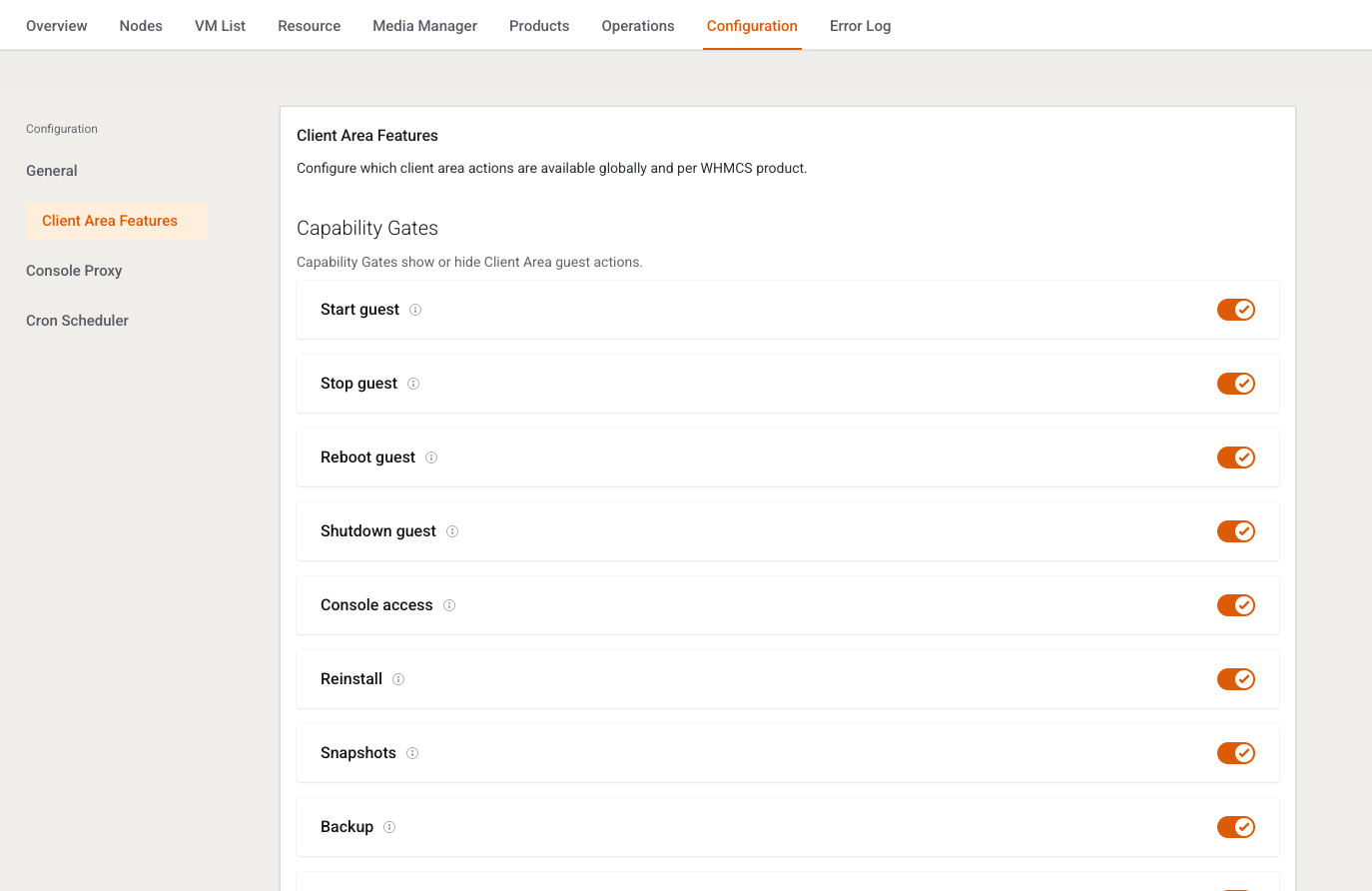Click the Reinstall row label
This screenshot has width=1372, height=891.
point(351,679)
